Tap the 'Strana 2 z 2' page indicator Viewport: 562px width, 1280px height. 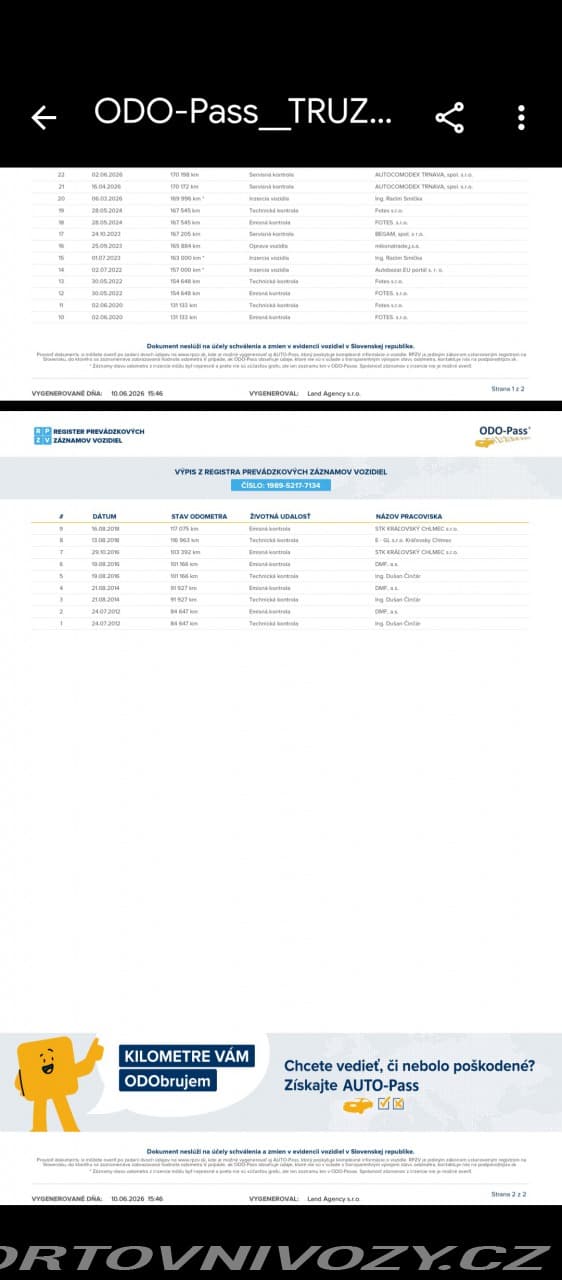[x=508, y=1194]
